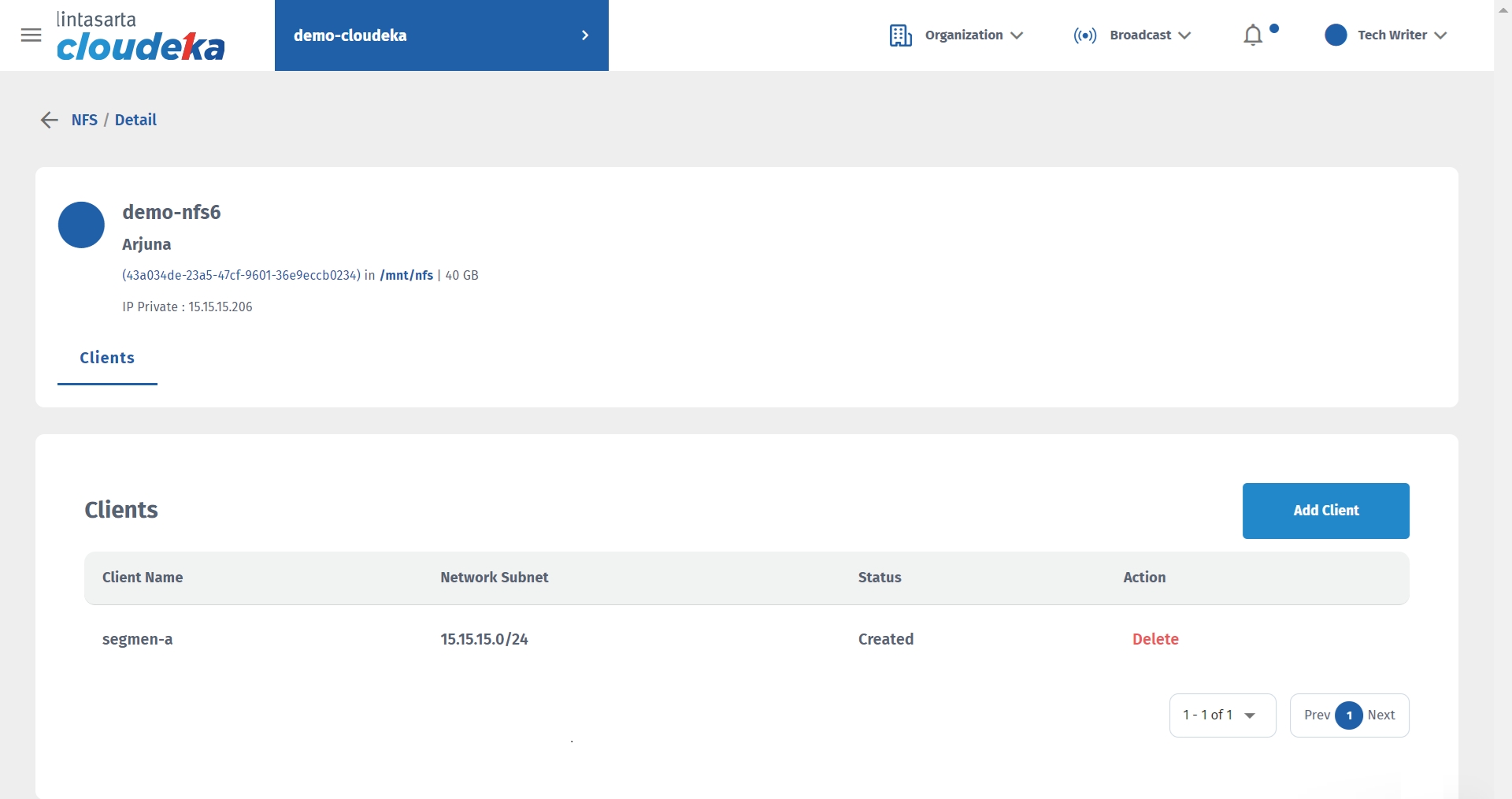Select the Clients tab
This screenshot has width=1512, height=799.
pyautogui.click(x=107, y=359)
